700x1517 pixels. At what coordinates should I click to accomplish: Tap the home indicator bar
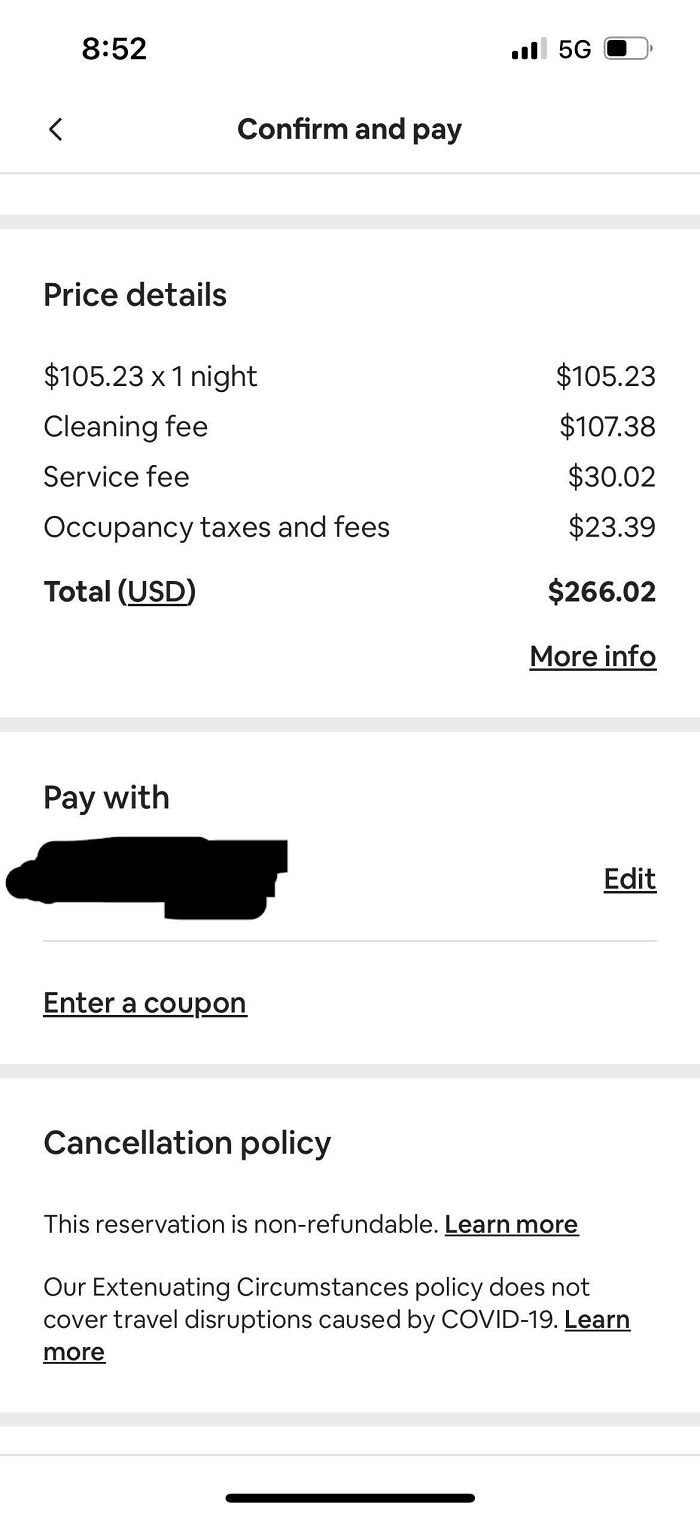point(350,1497)
